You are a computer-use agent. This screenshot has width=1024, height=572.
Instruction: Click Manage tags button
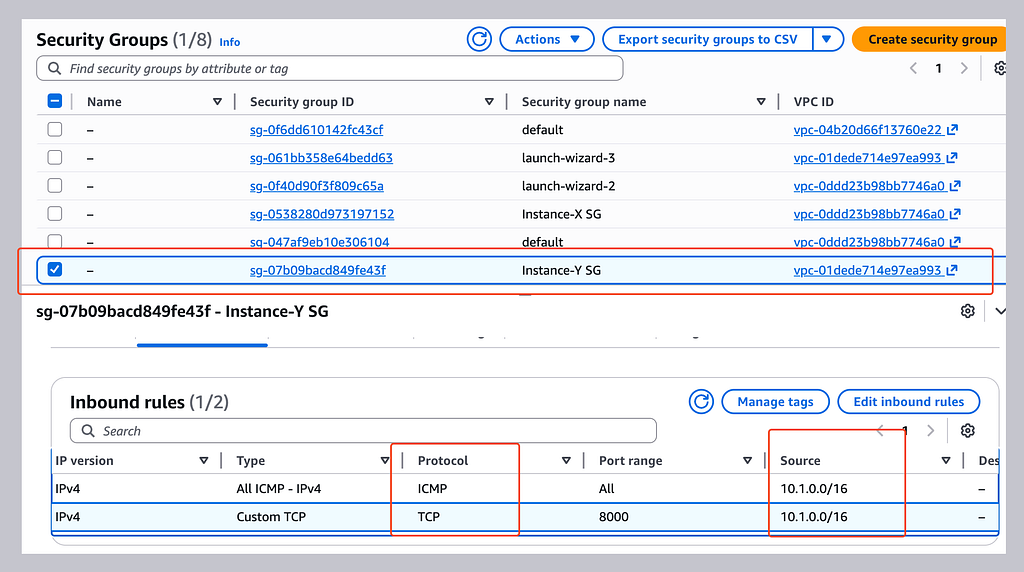775,402
